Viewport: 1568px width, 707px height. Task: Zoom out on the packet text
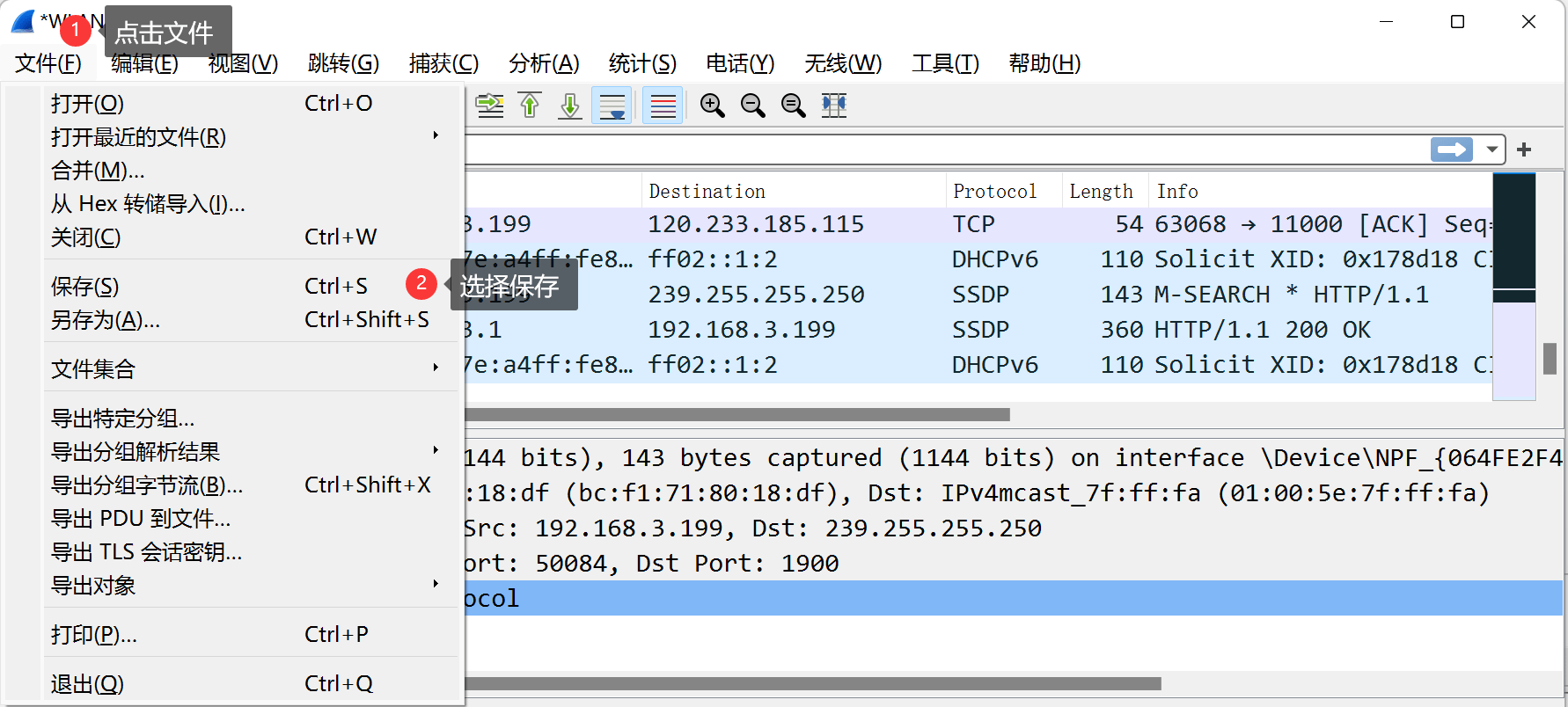[x=752, y=106]
